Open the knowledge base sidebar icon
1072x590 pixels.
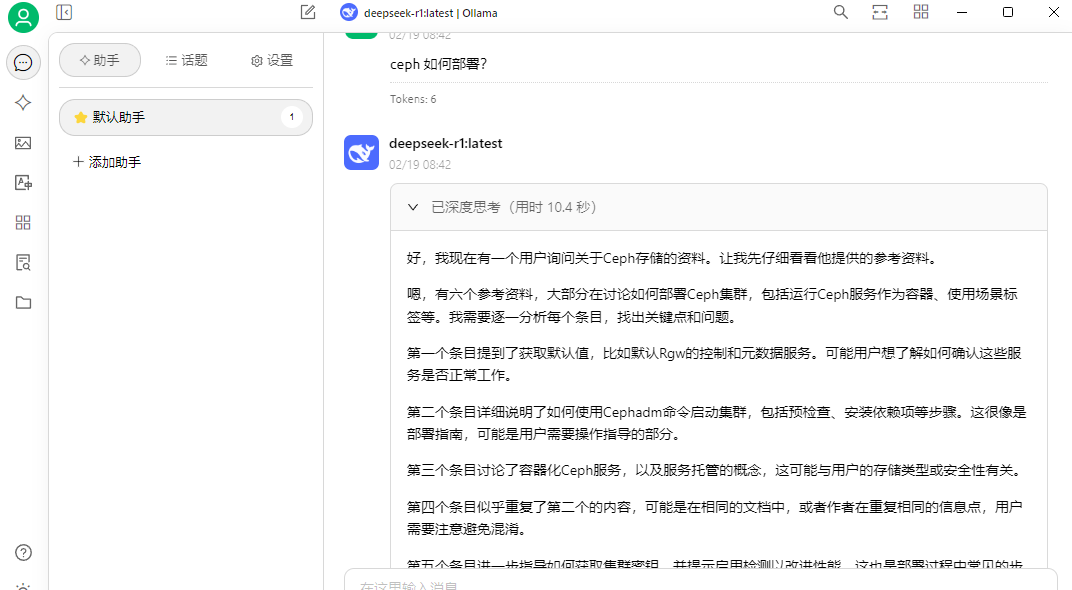pos(23,263)
